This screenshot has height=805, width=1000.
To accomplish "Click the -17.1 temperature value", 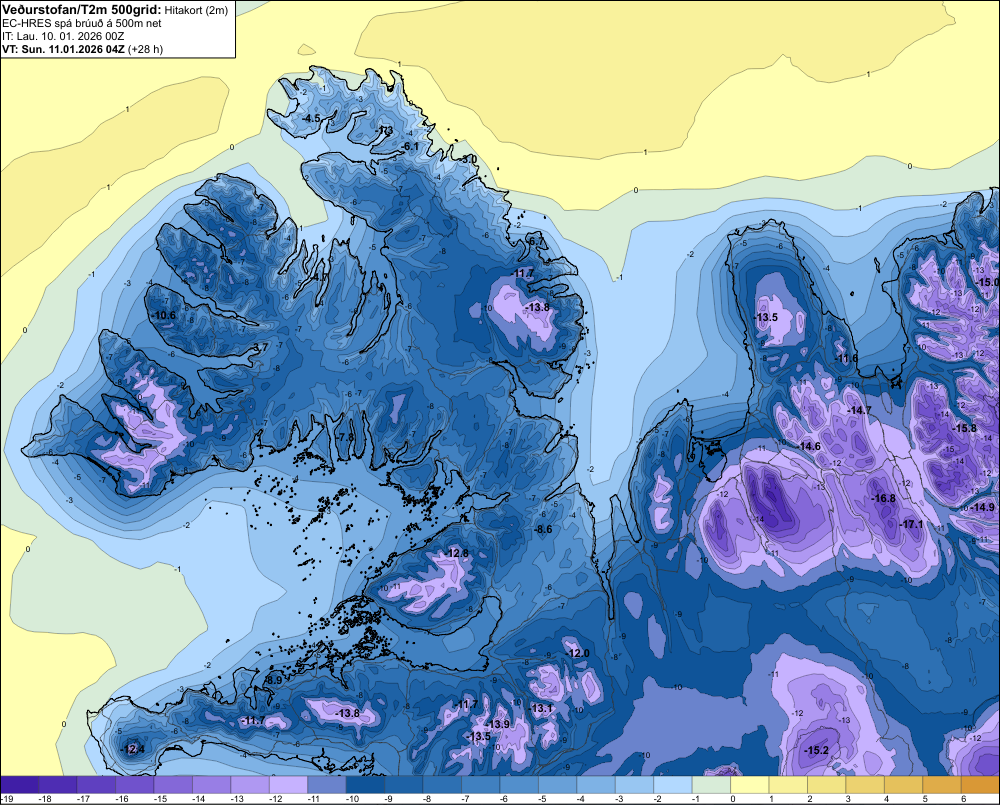I will click(x=911, y=524).
